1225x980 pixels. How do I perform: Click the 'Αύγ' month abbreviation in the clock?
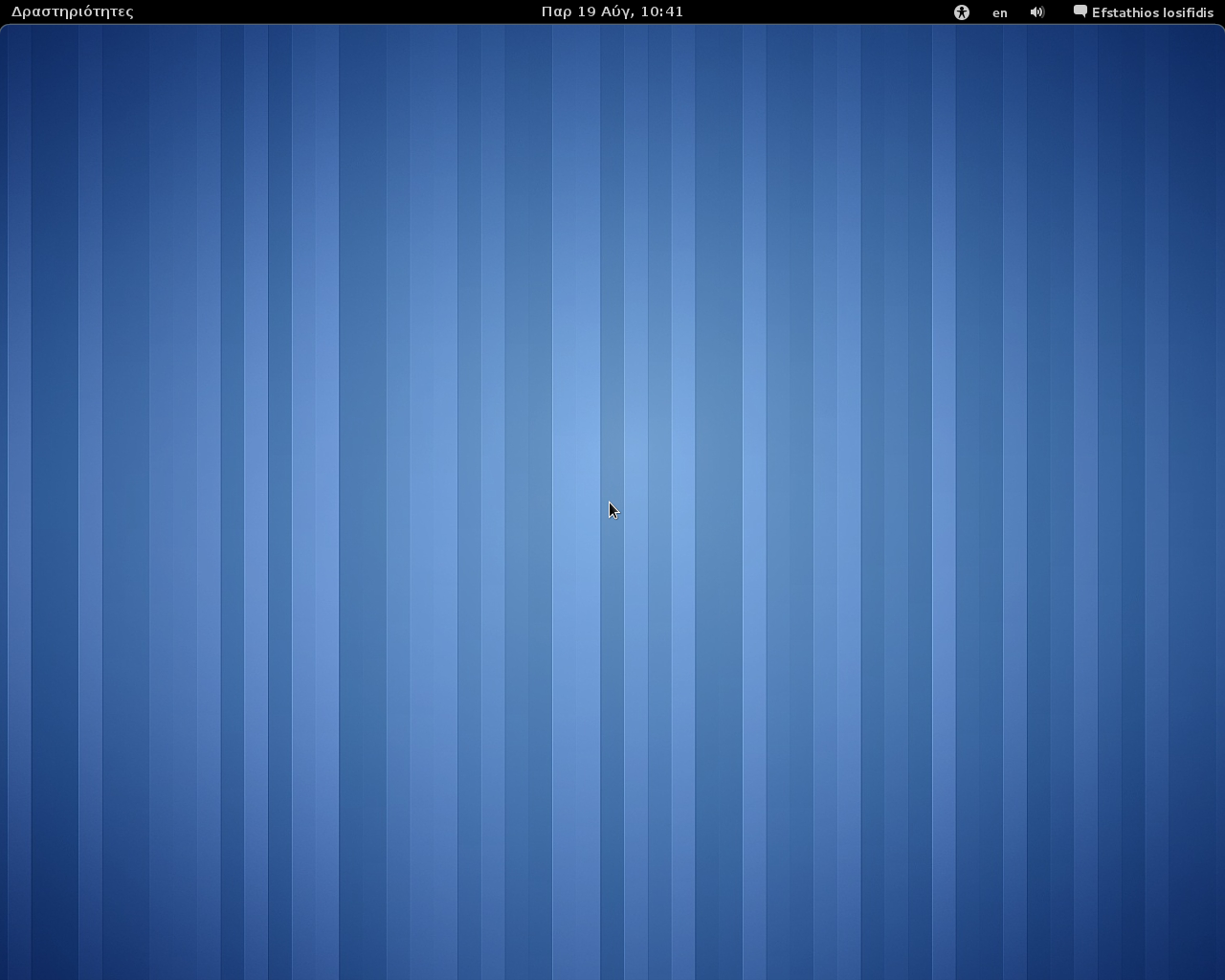(x=616, y=11)
